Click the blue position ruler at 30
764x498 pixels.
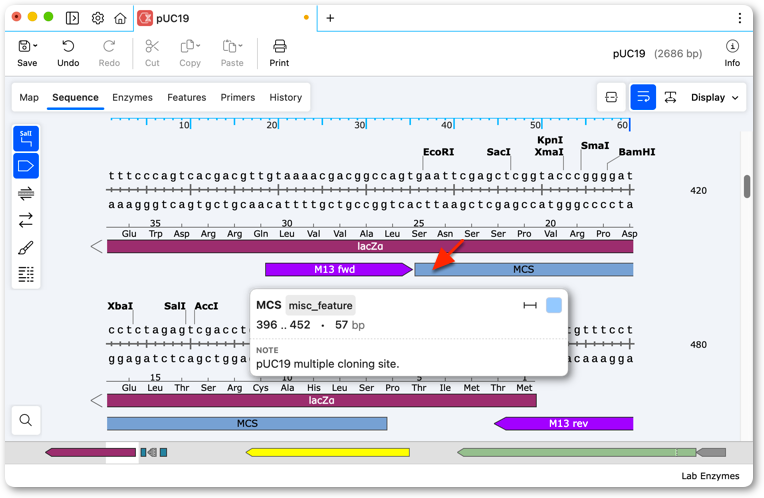point(361,124)
